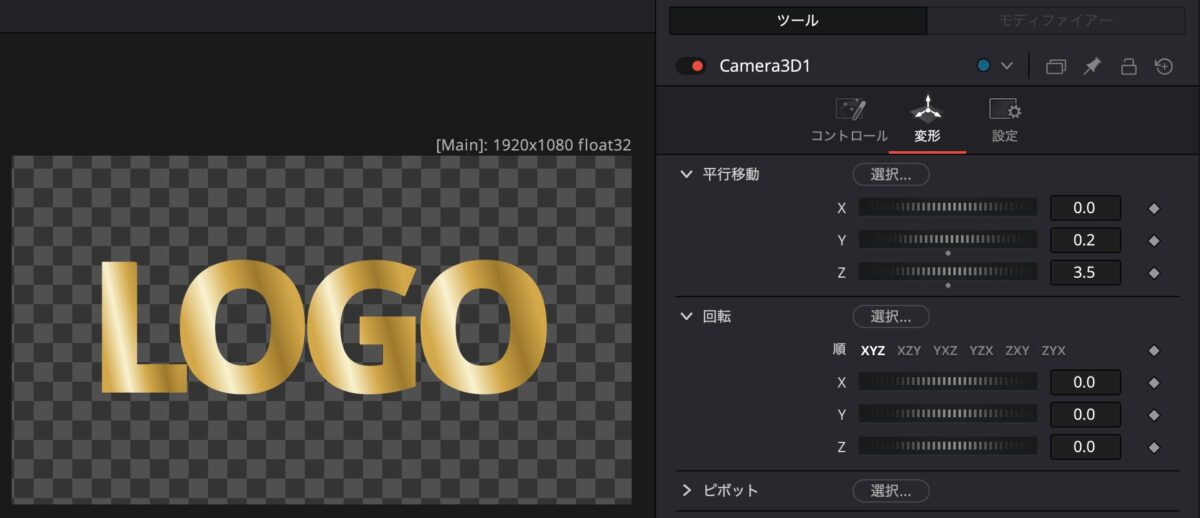Click the translation Y slider
The image size is (1200, 518).
click(x=948, y=240)
